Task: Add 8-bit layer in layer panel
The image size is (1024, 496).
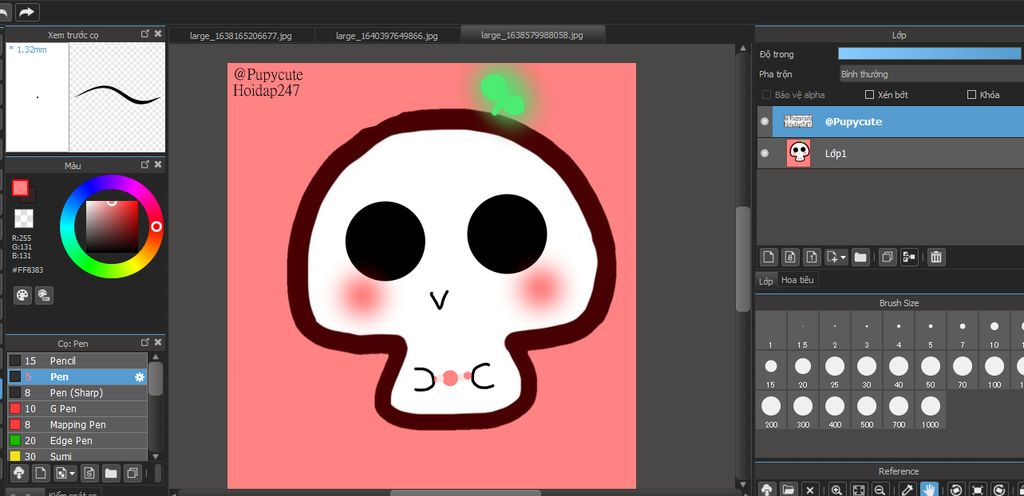Action: tap(790, 257)
